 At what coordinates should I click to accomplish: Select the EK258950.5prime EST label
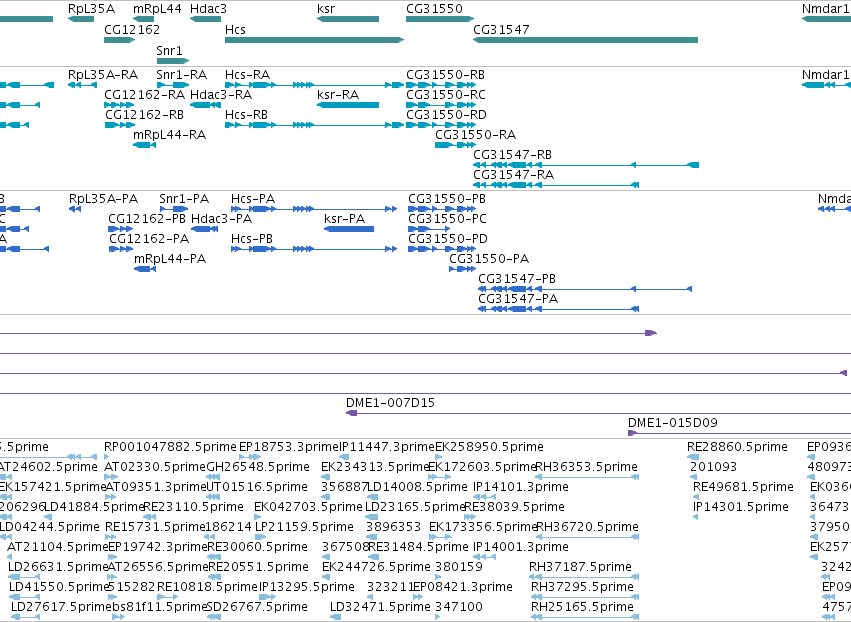489,447
